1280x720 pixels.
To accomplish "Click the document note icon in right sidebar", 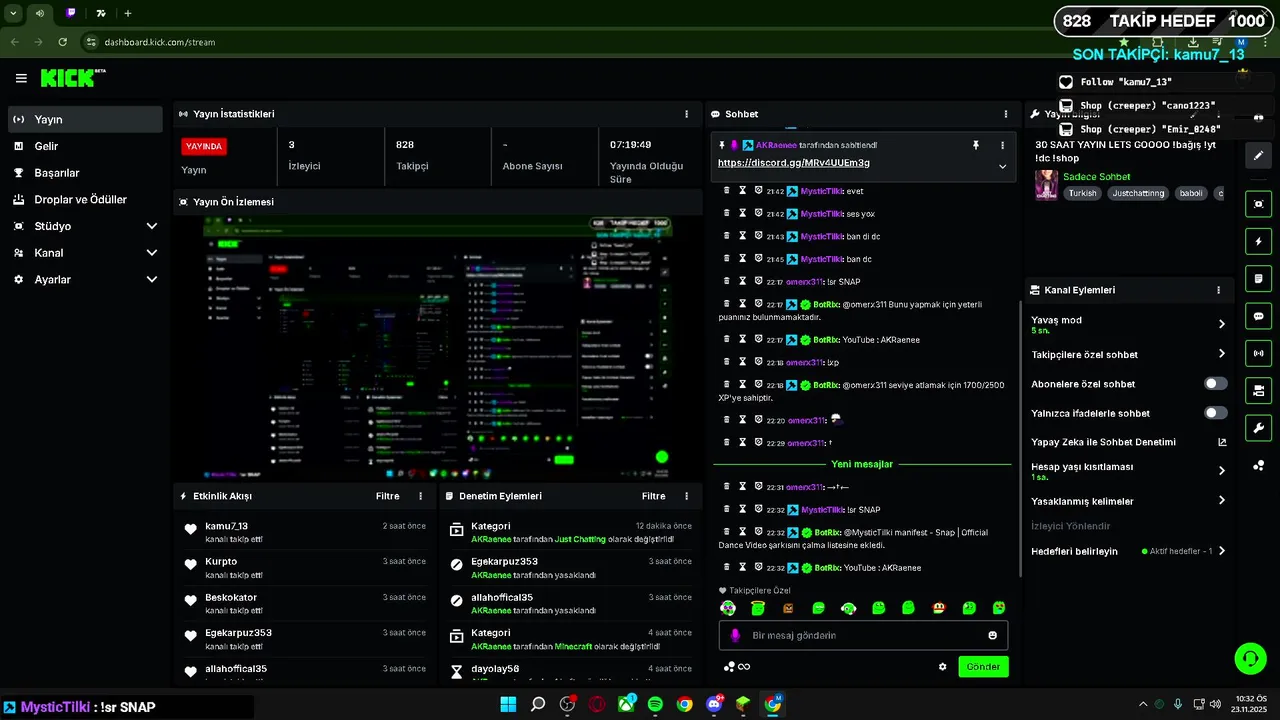I will tap(1258, 278).
